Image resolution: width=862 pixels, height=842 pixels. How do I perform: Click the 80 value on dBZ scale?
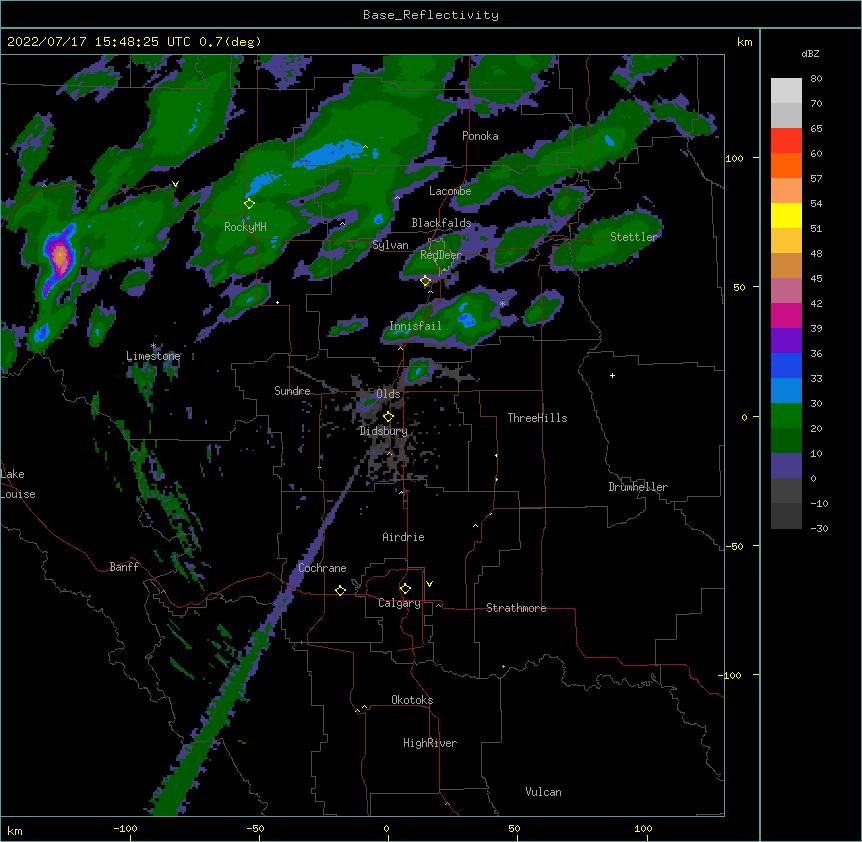[816, 79]
